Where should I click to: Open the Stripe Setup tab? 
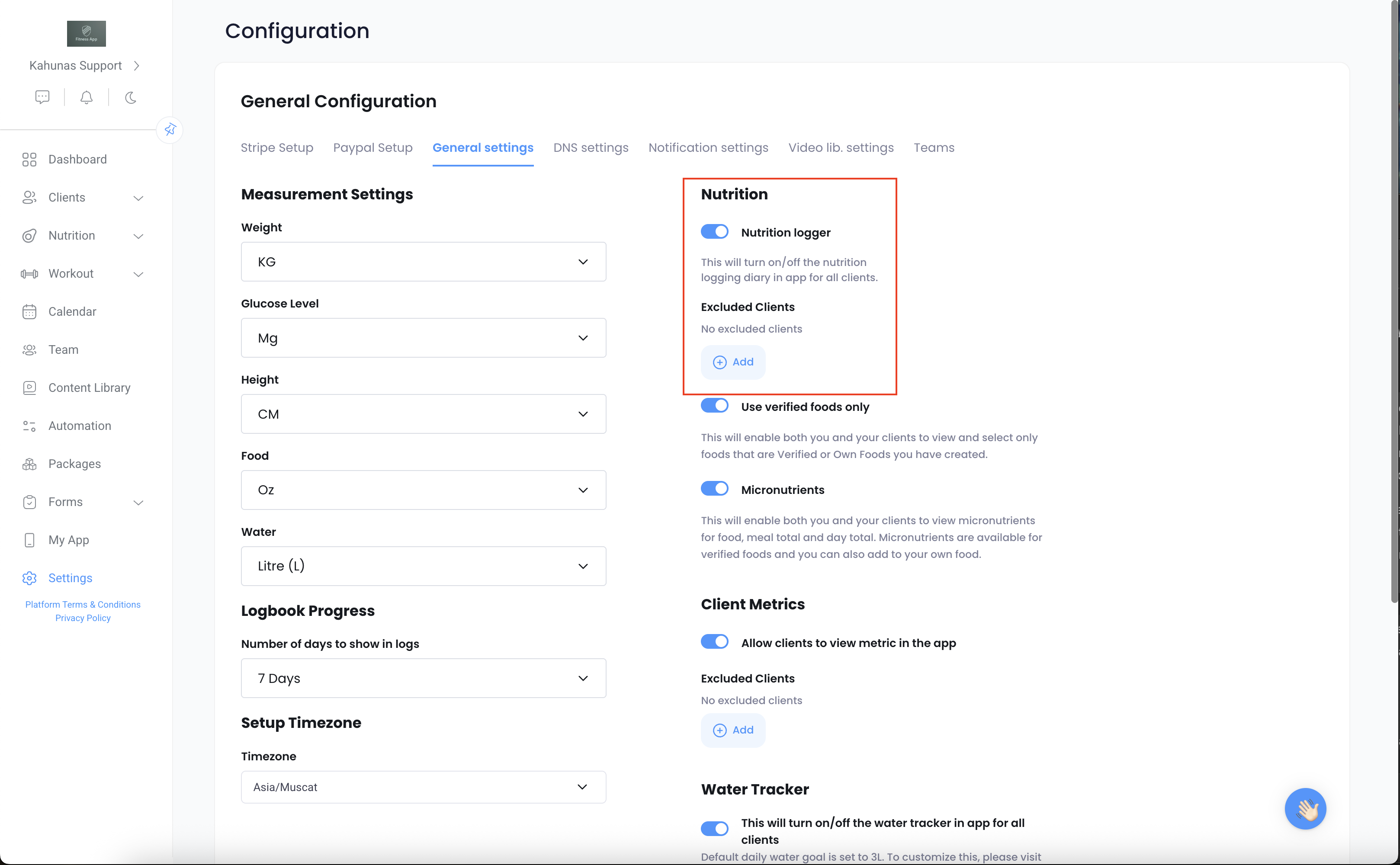[x=277, y=147]
